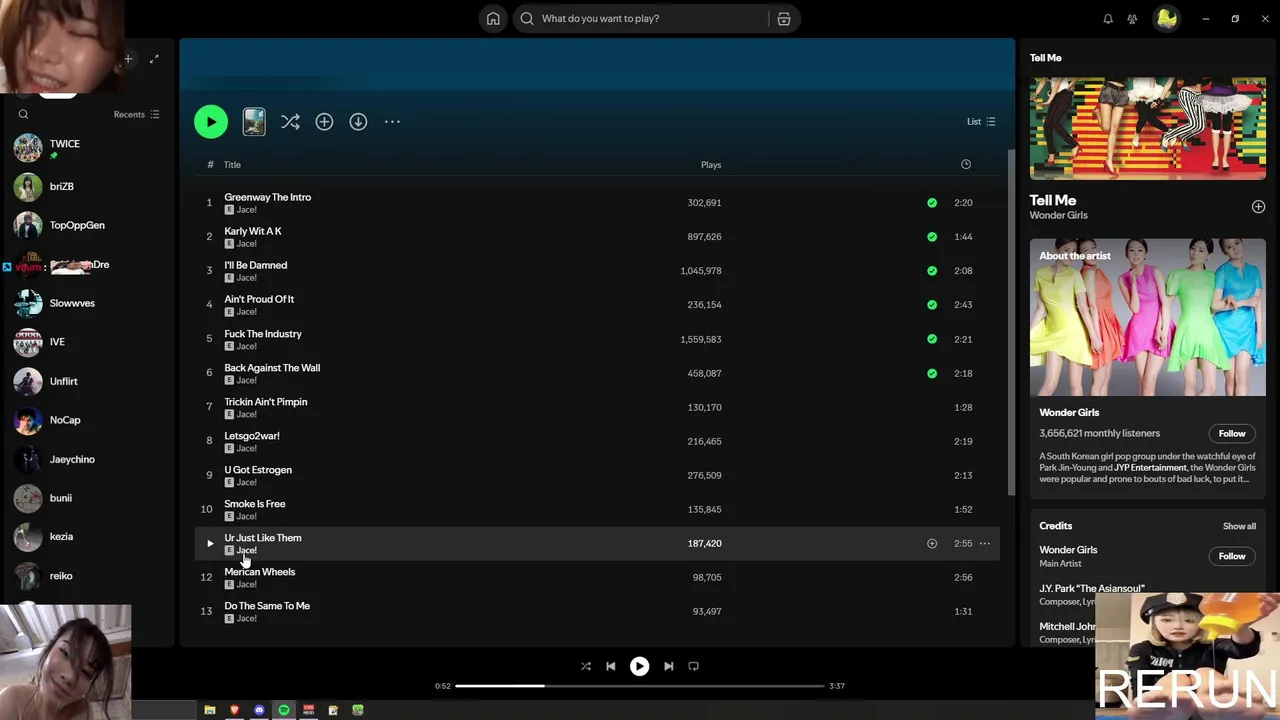Sort by Plays column header
The height and width of the screenshot is (720, 1280).
click(711, 165)
